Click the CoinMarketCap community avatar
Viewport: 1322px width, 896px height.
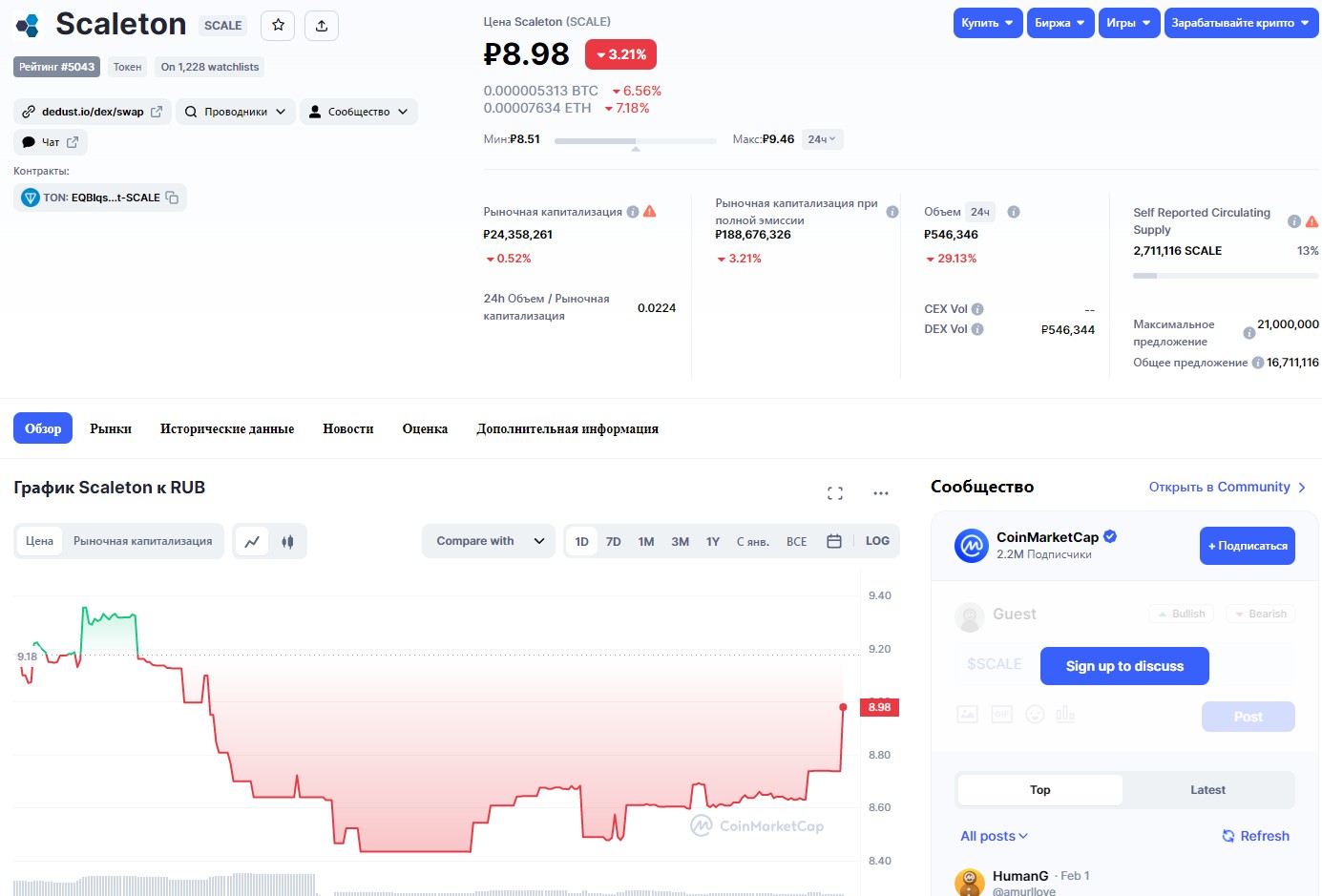point(972,546)
